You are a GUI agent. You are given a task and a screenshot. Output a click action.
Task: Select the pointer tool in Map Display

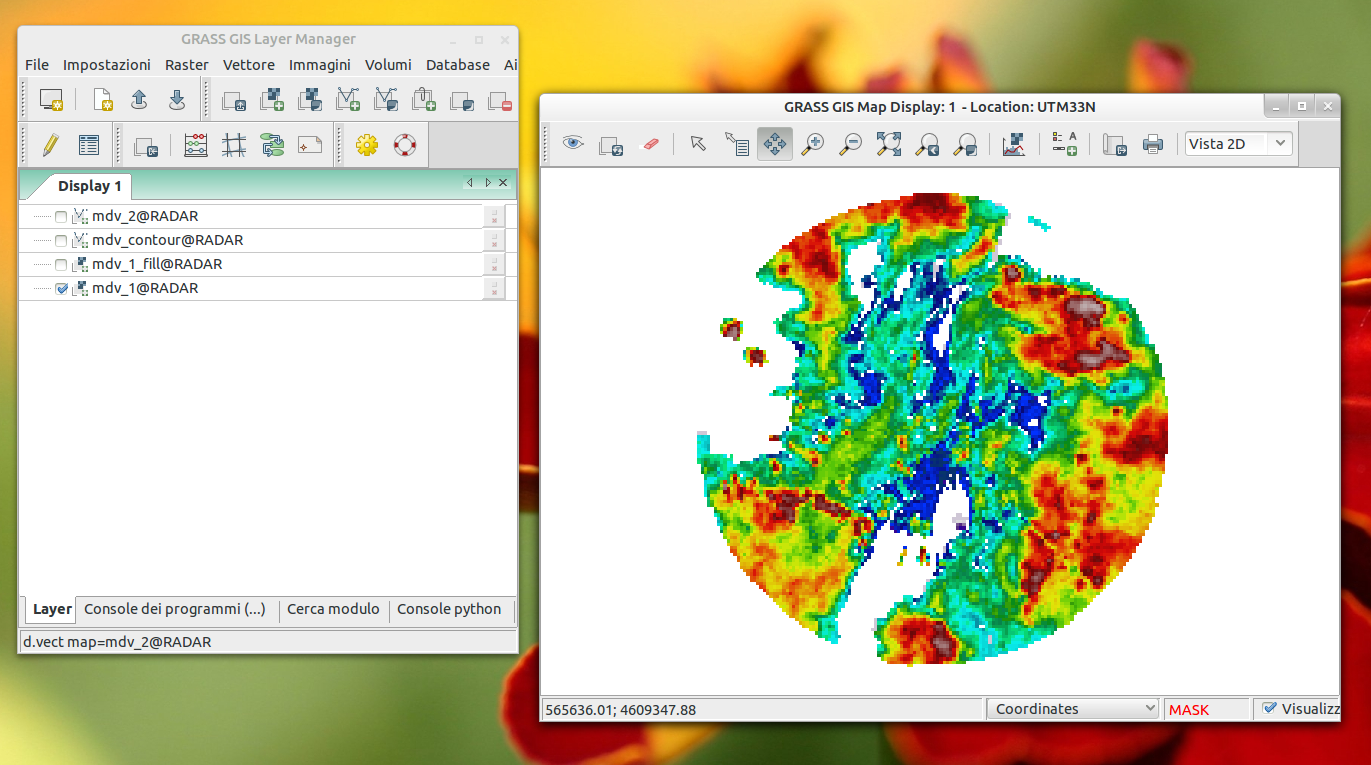click(699, 144)
